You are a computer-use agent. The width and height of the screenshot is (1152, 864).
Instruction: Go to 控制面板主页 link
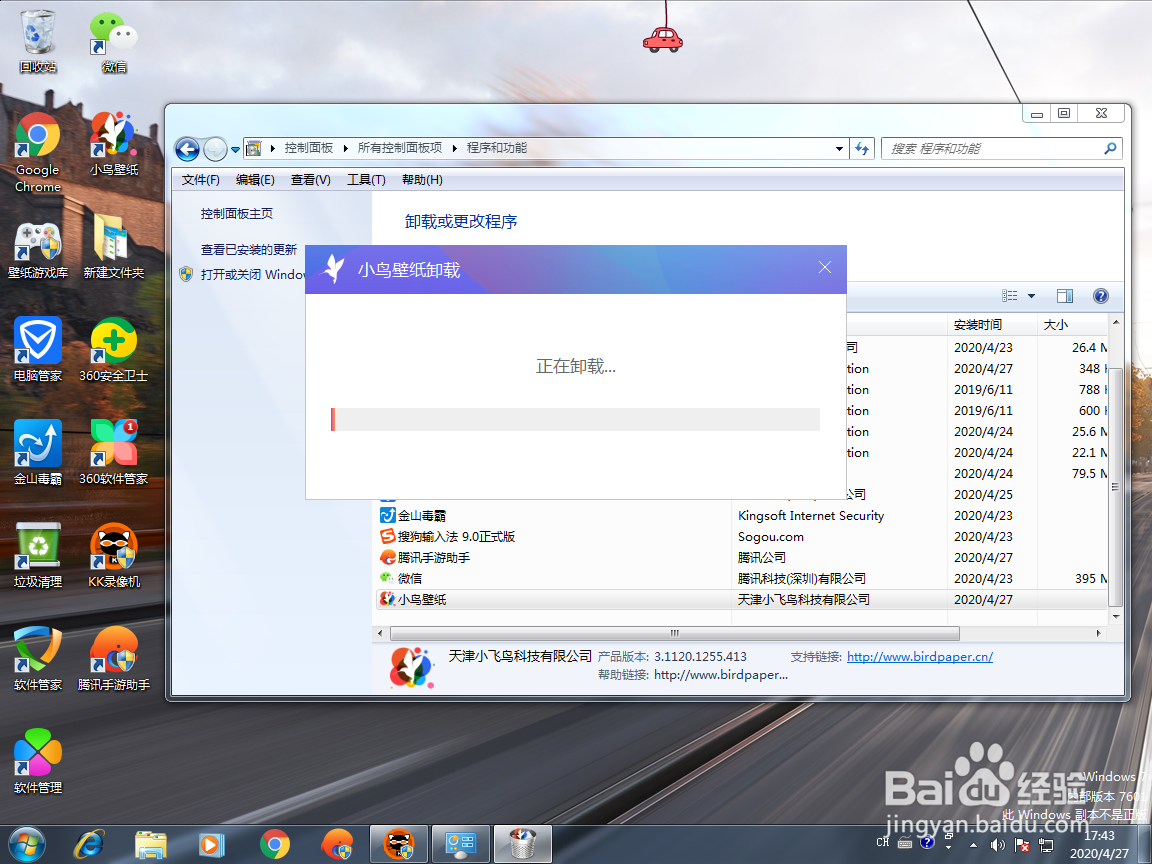[237, 214]
